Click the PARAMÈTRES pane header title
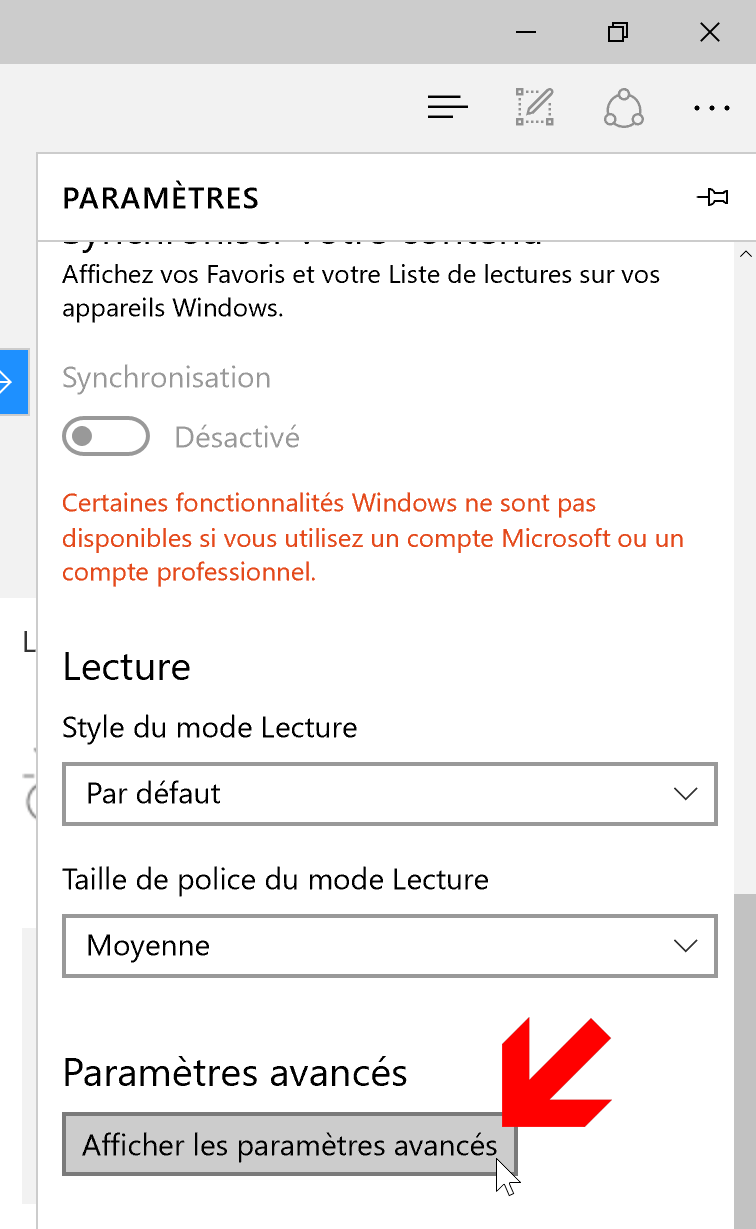 click(x=161, y=198)
